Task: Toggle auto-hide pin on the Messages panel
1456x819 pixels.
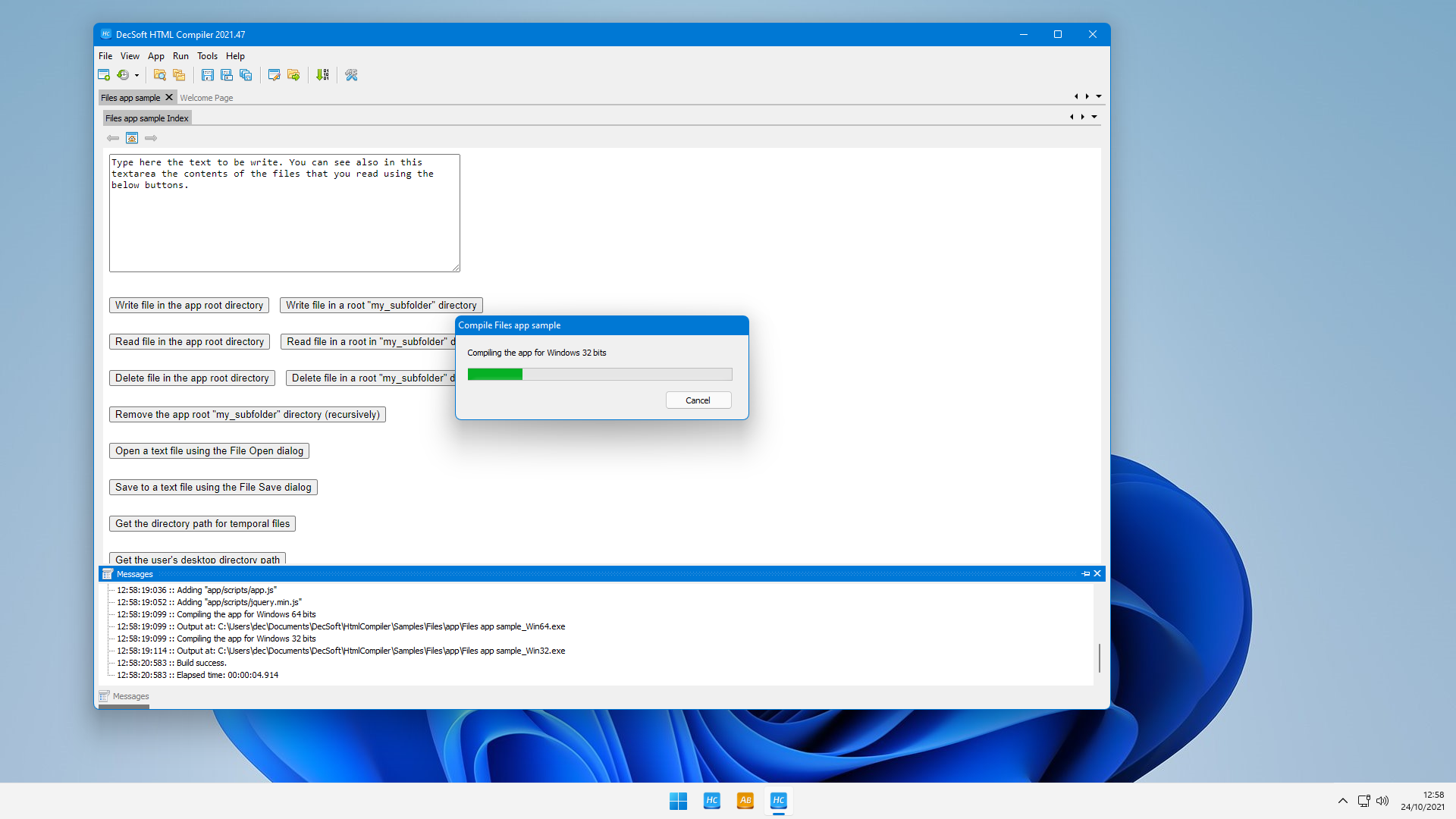Action: 1086,574
